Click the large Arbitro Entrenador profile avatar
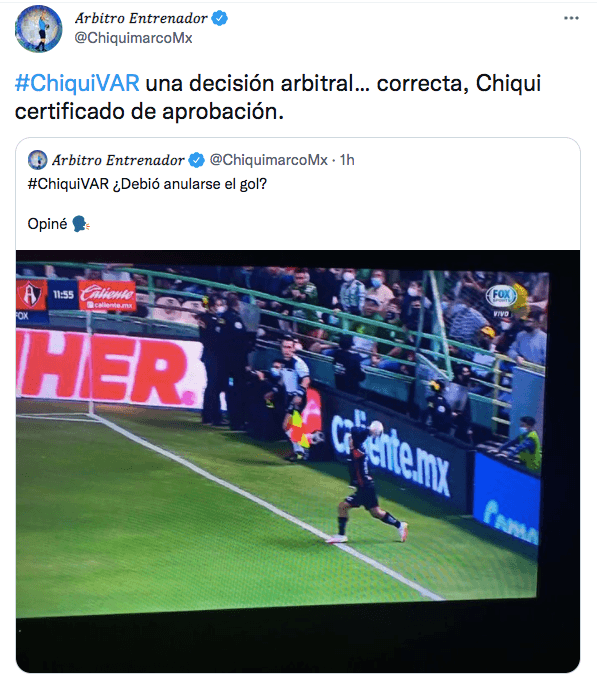Screen dimensions: 597x683 pos(39,29)
